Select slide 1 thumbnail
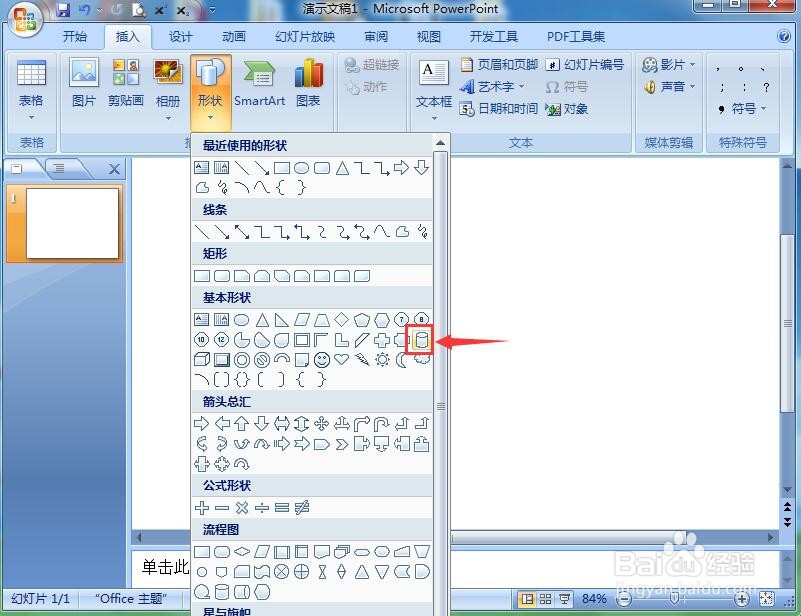 point(73,223)
